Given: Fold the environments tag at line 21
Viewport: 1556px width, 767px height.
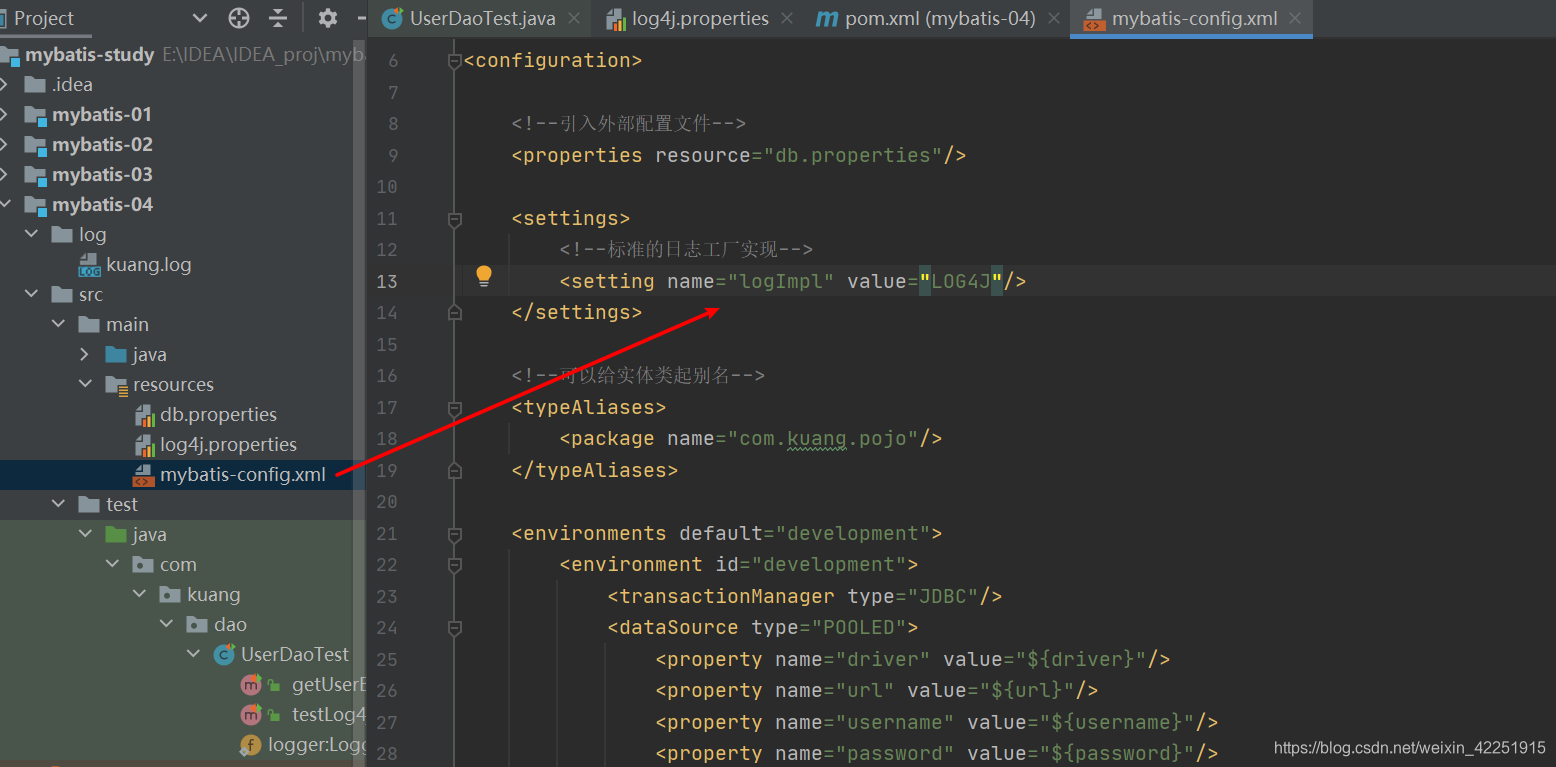Looking at the screenshot, I should 455,534.
